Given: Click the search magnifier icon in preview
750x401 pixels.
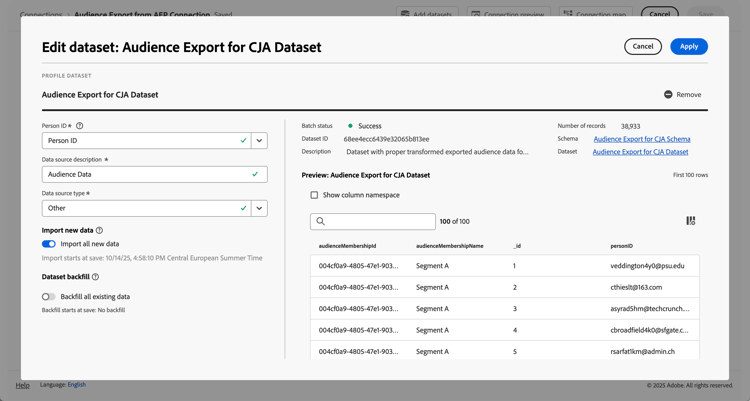Looking at the screenshot, I should (x=321, y=221).
